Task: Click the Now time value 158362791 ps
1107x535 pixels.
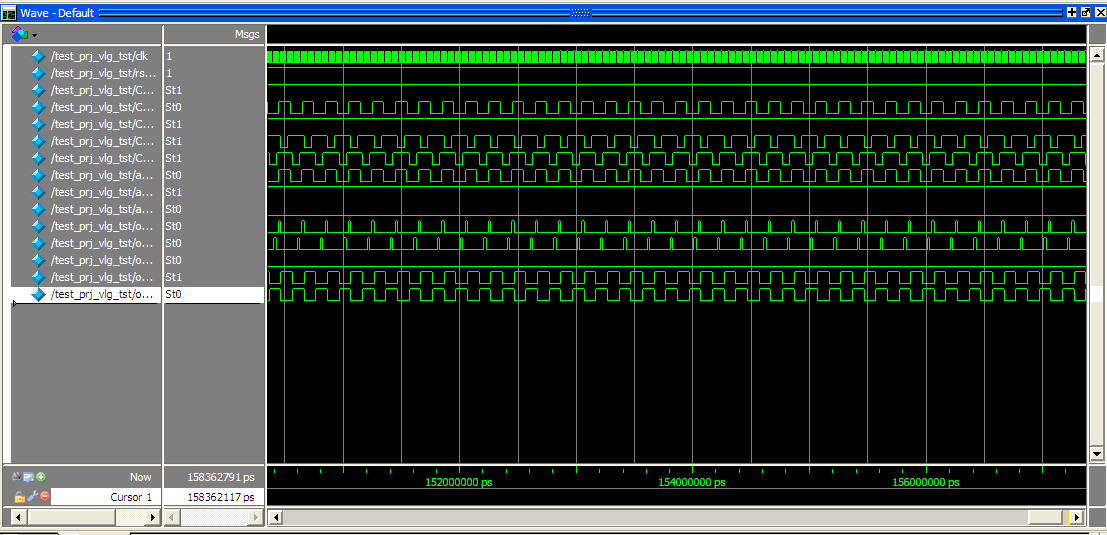Action: point(220,477)
